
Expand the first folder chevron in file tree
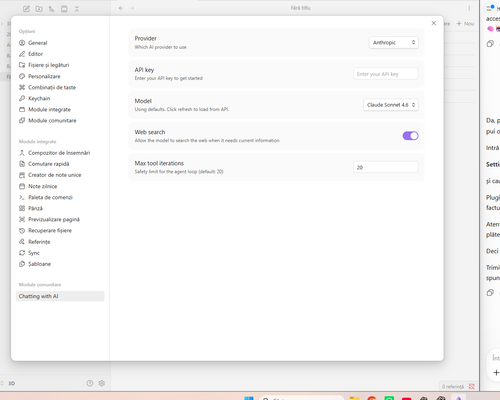coord(2,24)
